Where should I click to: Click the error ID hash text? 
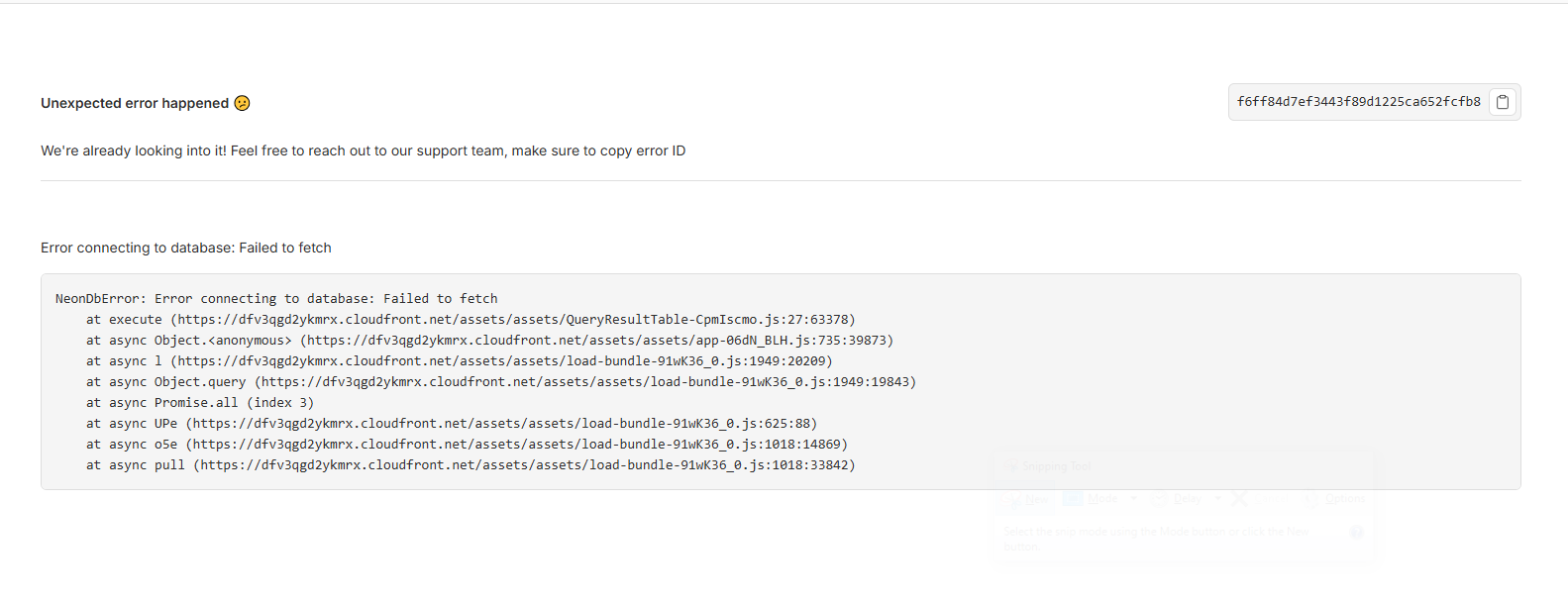pyautogui.click(x=1358, y=102)
